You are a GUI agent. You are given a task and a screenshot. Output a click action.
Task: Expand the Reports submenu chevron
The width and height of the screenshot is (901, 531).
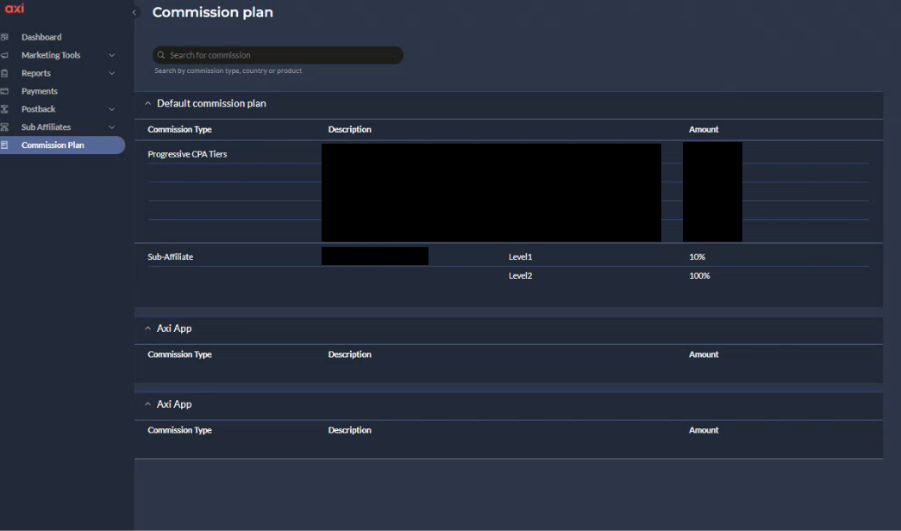pos(112,73)
